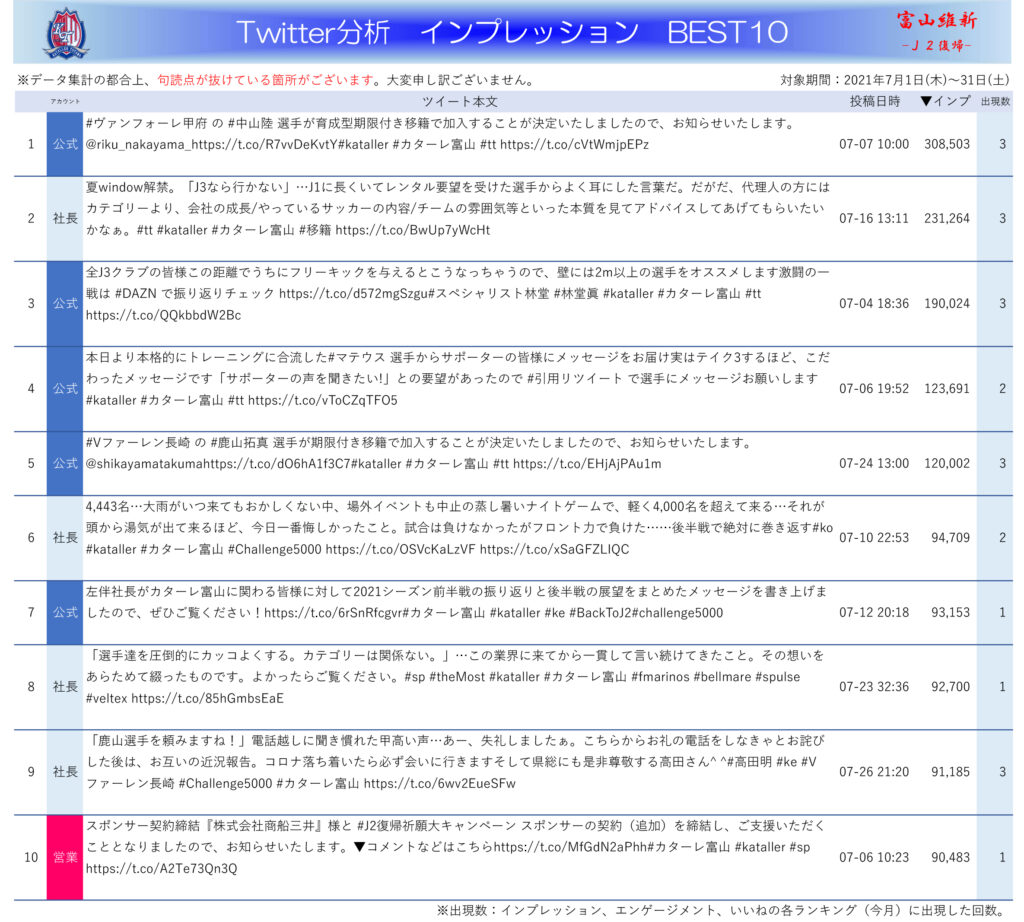Image resolution: width=1024 pixels, height=922 pixels.
Task: Open the link https://t.co/vToCZqTFO5
Action: click(x=323, y=400)
